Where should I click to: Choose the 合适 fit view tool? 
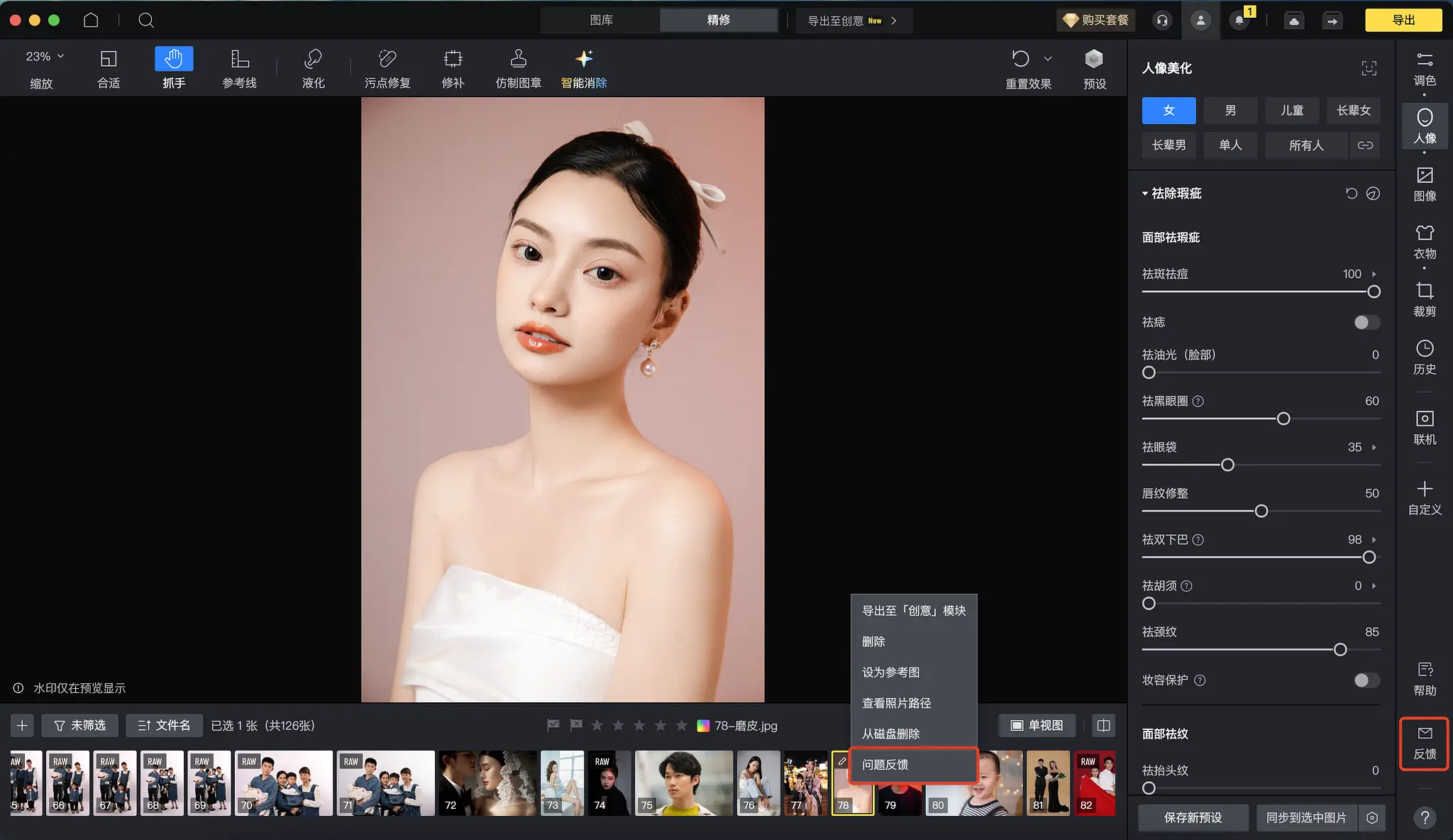[x=109, y=68]
